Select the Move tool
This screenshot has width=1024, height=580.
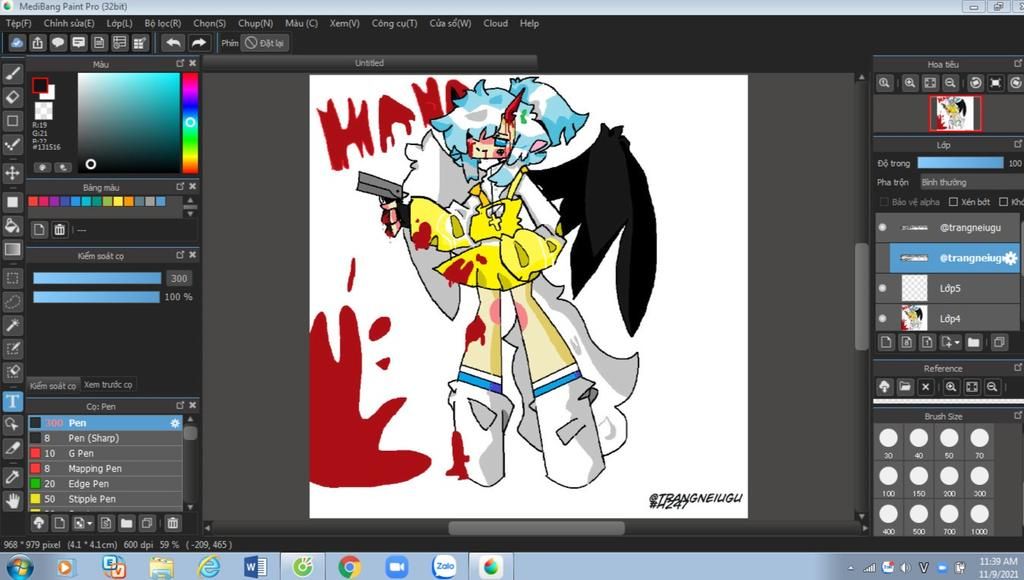(x=12, y=173)
